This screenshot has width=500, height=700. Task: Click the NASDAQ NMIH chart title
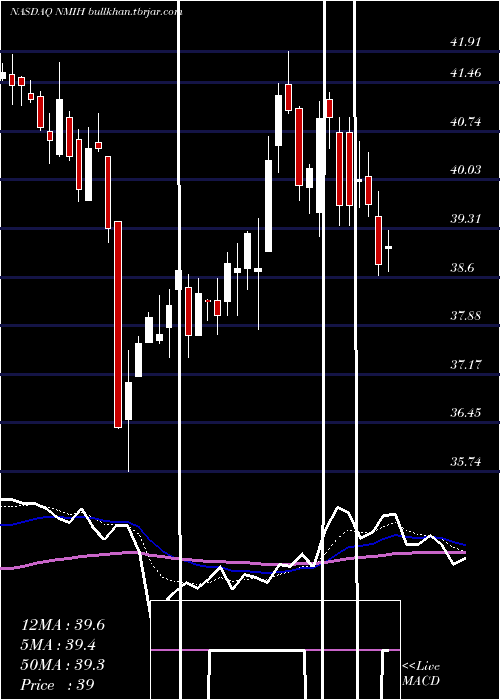click(x=96, y=12)
